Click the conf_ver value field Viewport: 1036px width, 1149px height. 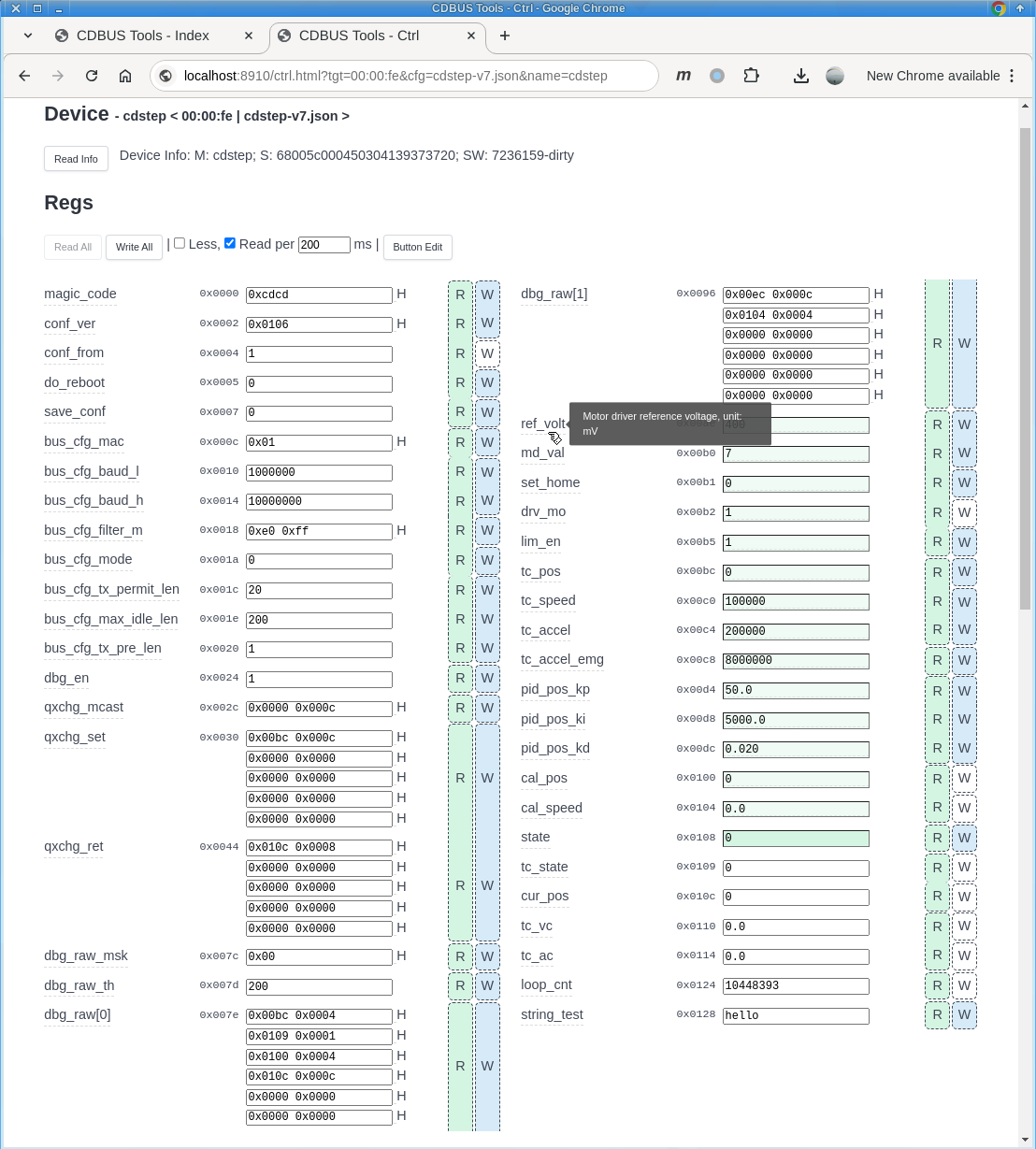click(x=319, y=324)
